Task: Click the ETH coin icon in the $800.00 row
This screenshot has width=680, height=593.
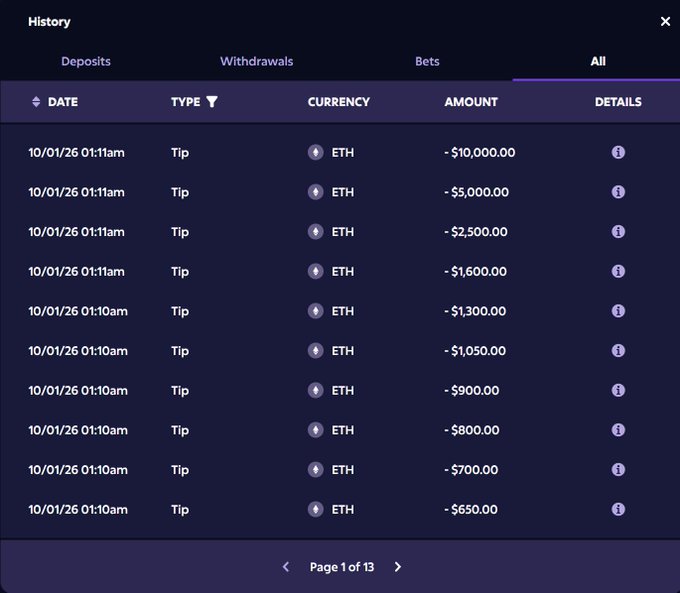Action: click(316, 430)
